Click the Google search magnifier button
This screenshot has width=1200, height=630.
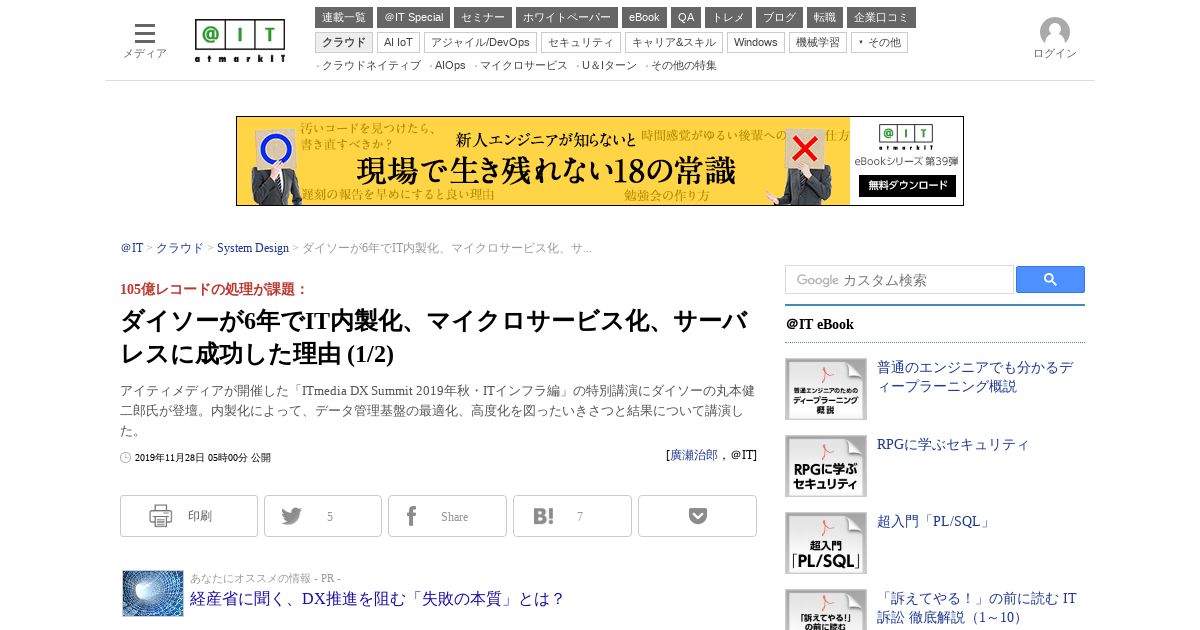[1050, 280]
